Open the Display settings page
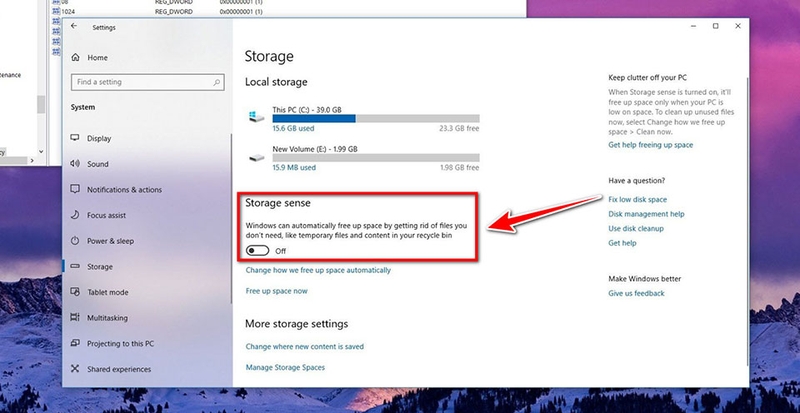The image size is (800, 413). pos(99,138)
